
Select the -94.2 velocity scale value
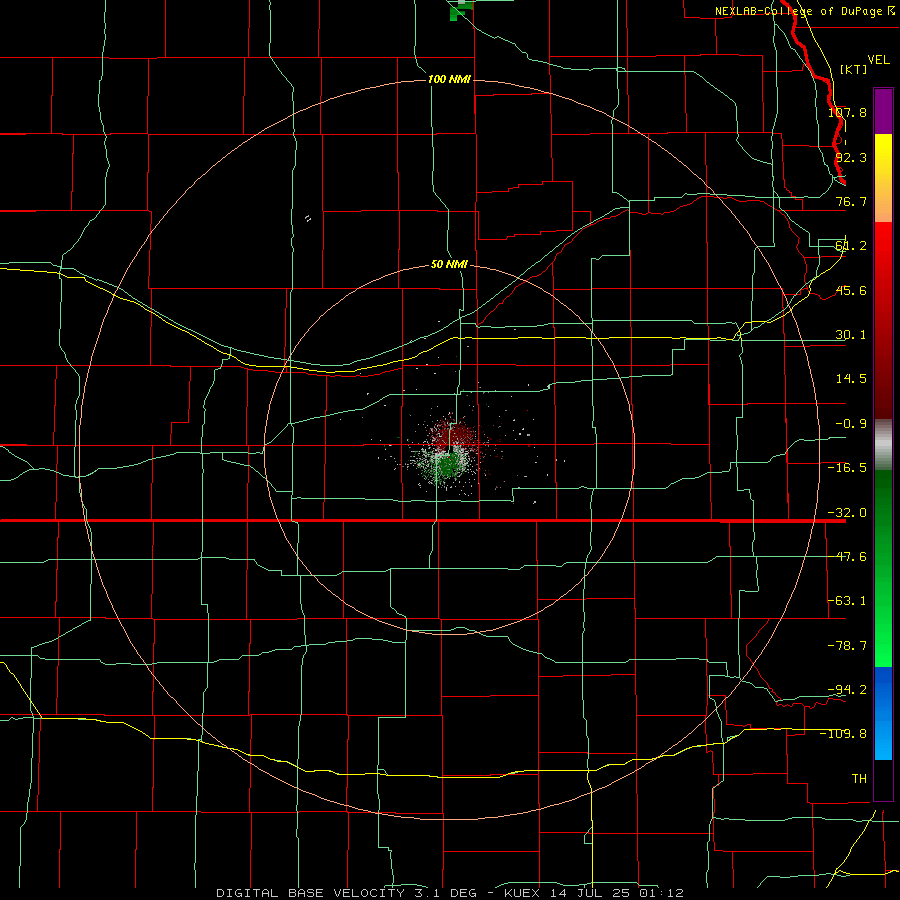click(847, 689)
